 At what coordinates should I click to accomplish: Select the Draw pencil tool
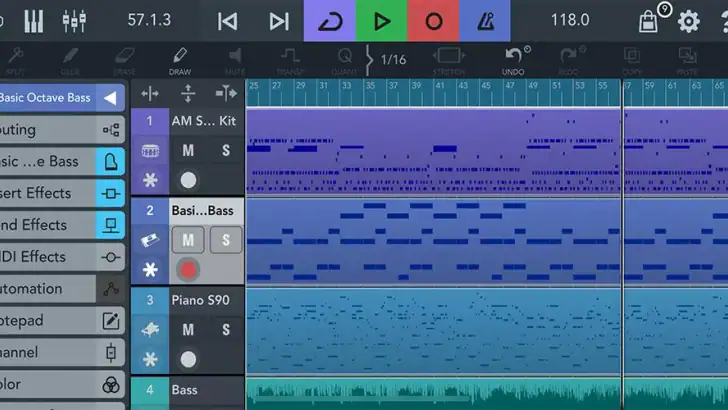click(x=180, y=61)
